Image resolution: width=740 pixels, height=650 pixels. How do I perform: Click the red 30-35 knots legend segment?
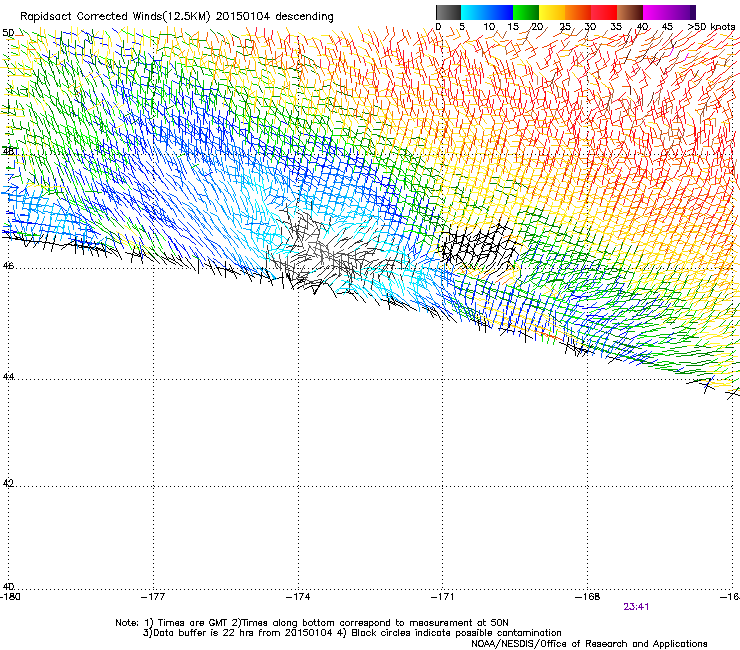(604, 12)
